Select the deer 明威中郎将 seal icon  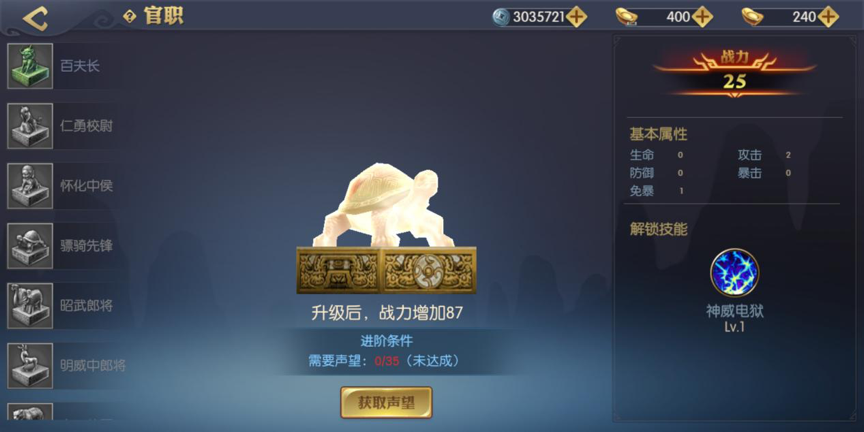[x=30, y=366]
